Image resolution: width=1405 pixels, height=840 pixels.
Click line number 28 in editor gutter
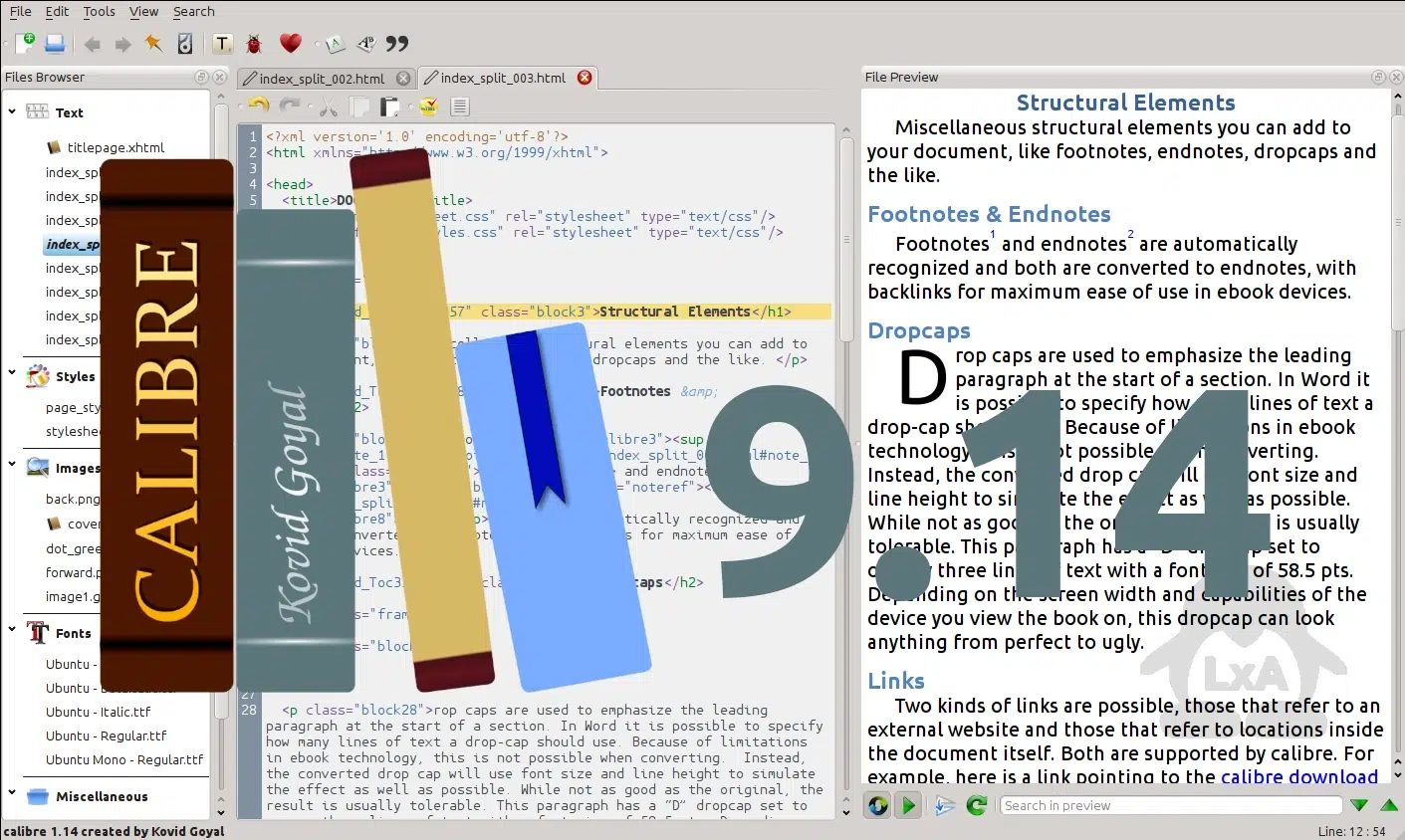(x=248, y=710)
